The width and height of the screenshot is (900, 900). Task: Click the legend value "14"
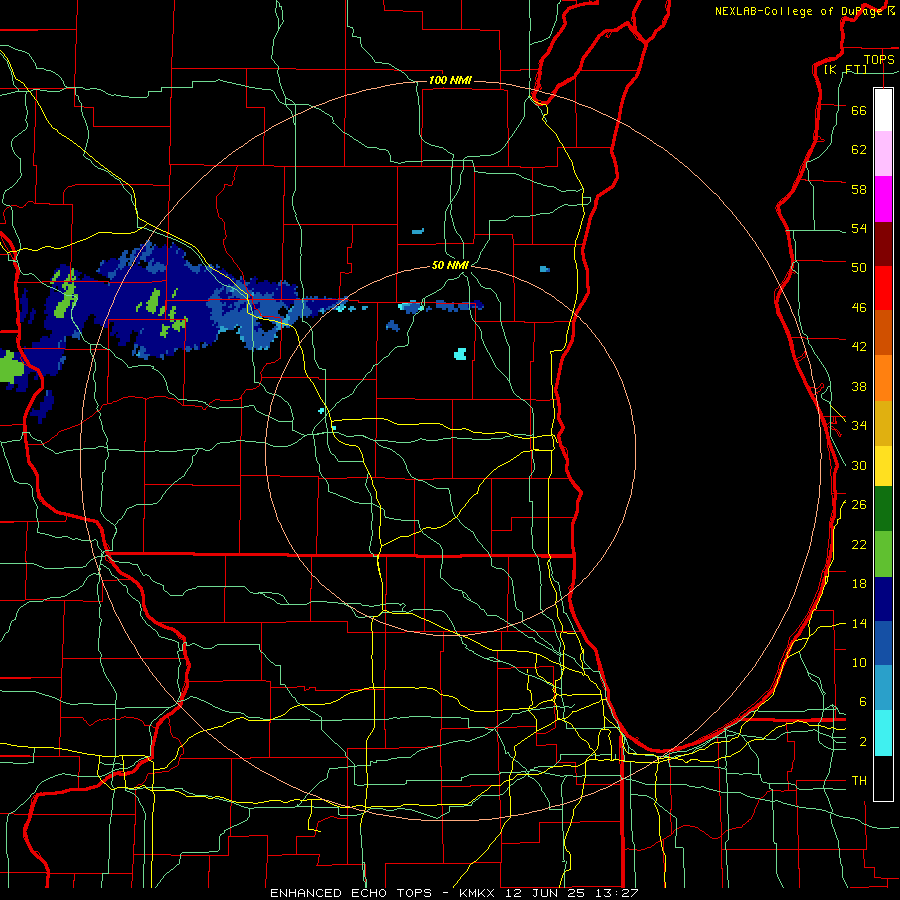pos(859,623)
